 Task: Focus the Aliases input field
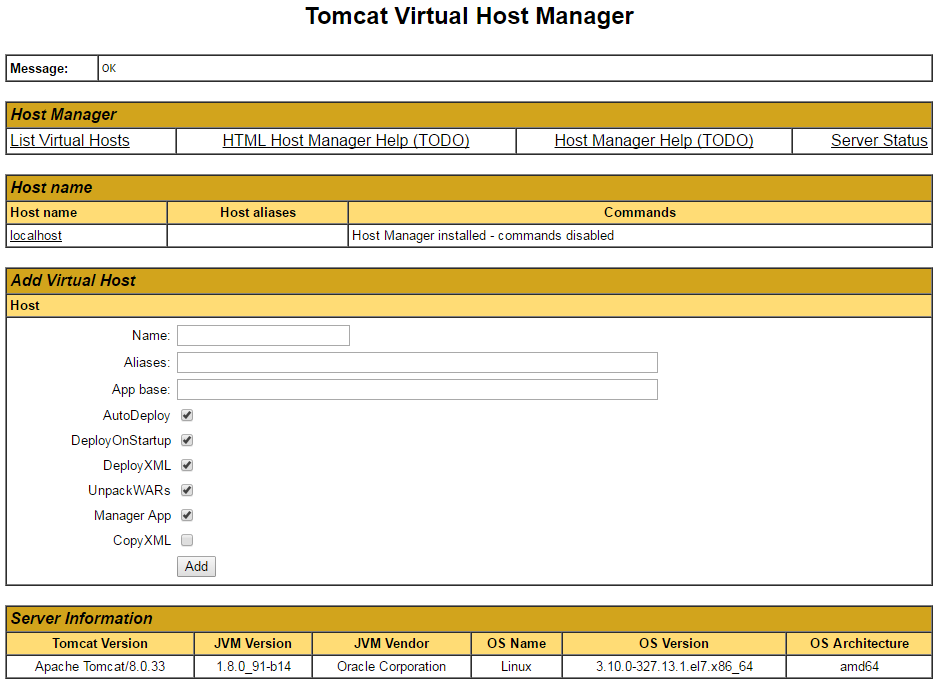[x=417, y=362]
